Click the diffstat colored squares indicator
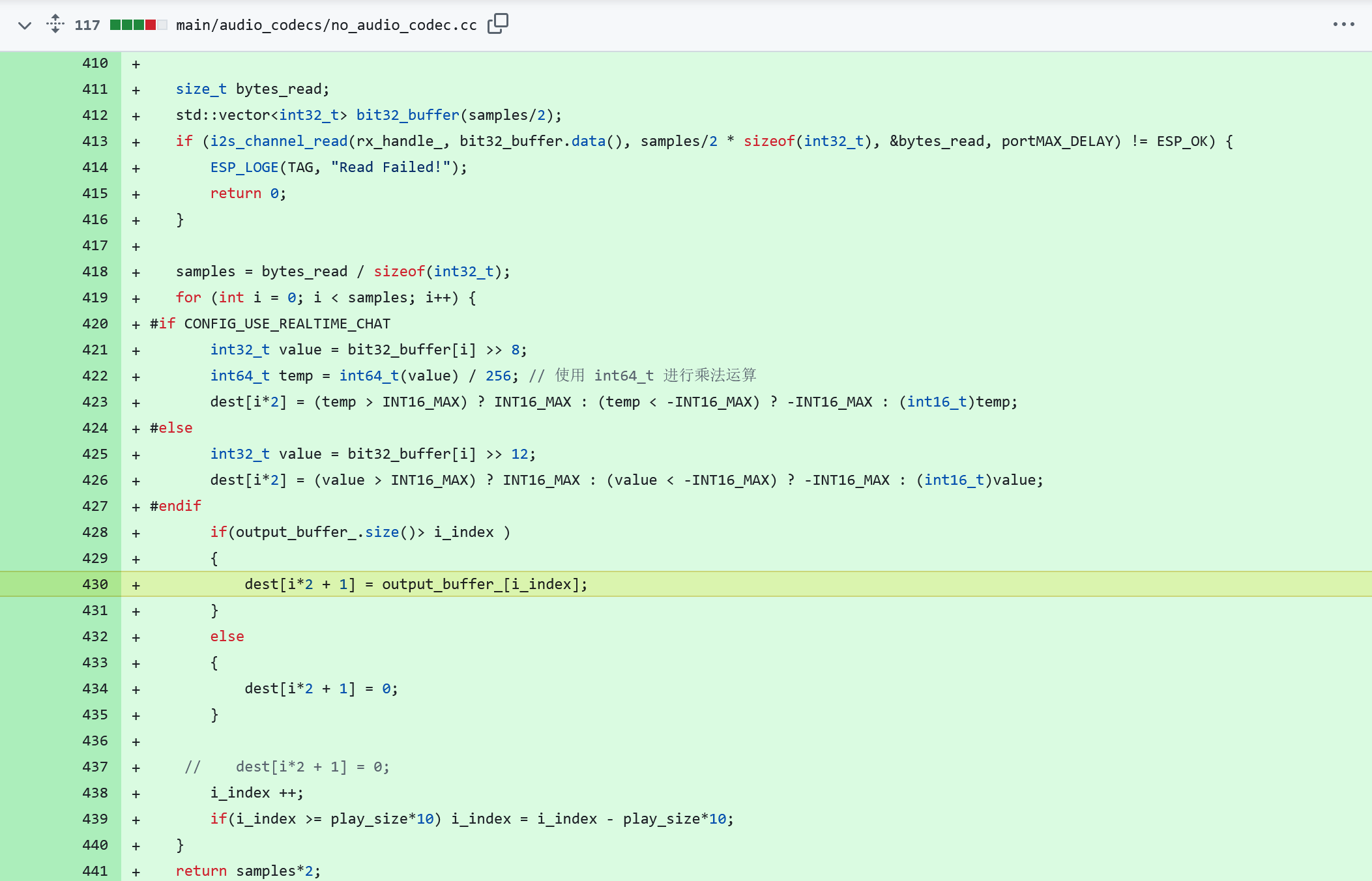 138,25
